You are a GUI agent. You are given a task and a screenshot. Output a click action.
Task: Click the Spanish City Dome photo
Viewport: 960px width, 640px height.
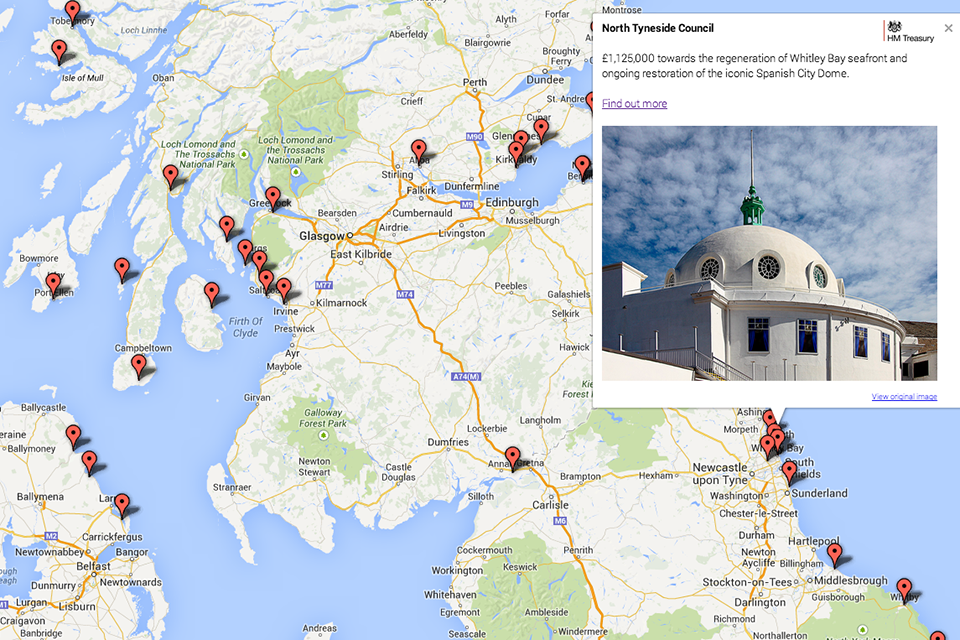[x=769, y=252]
